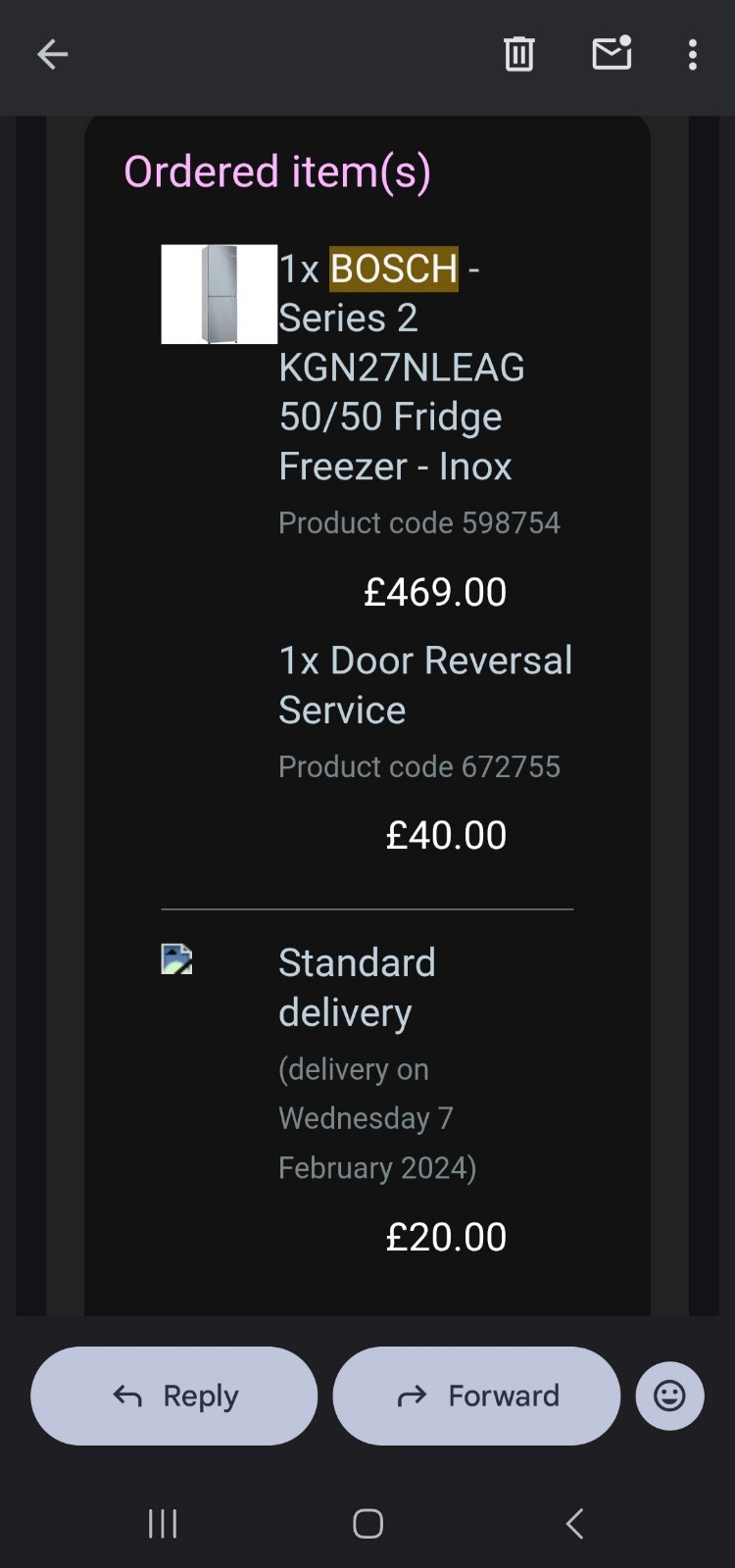Tap the back arrow icon

(53, 55)
